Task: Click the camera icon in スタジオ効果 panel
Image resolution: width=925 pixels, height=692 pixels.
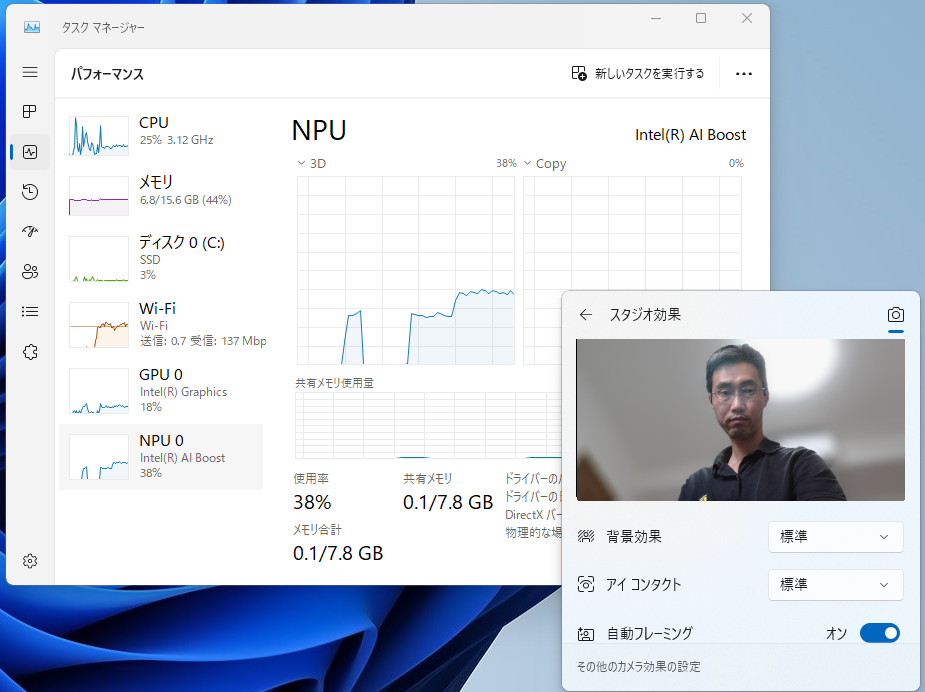Action: click(895, 314)
